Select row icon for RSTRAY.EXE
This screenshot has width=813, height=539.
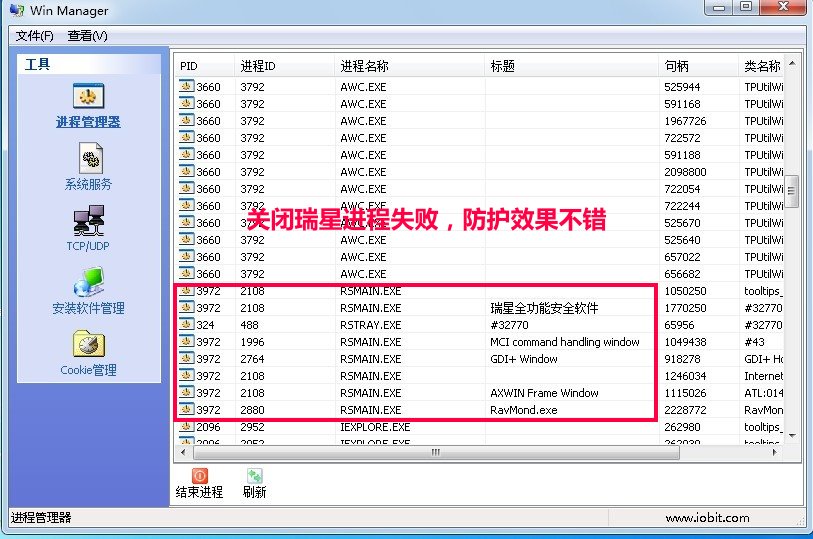tap(187, 324)
